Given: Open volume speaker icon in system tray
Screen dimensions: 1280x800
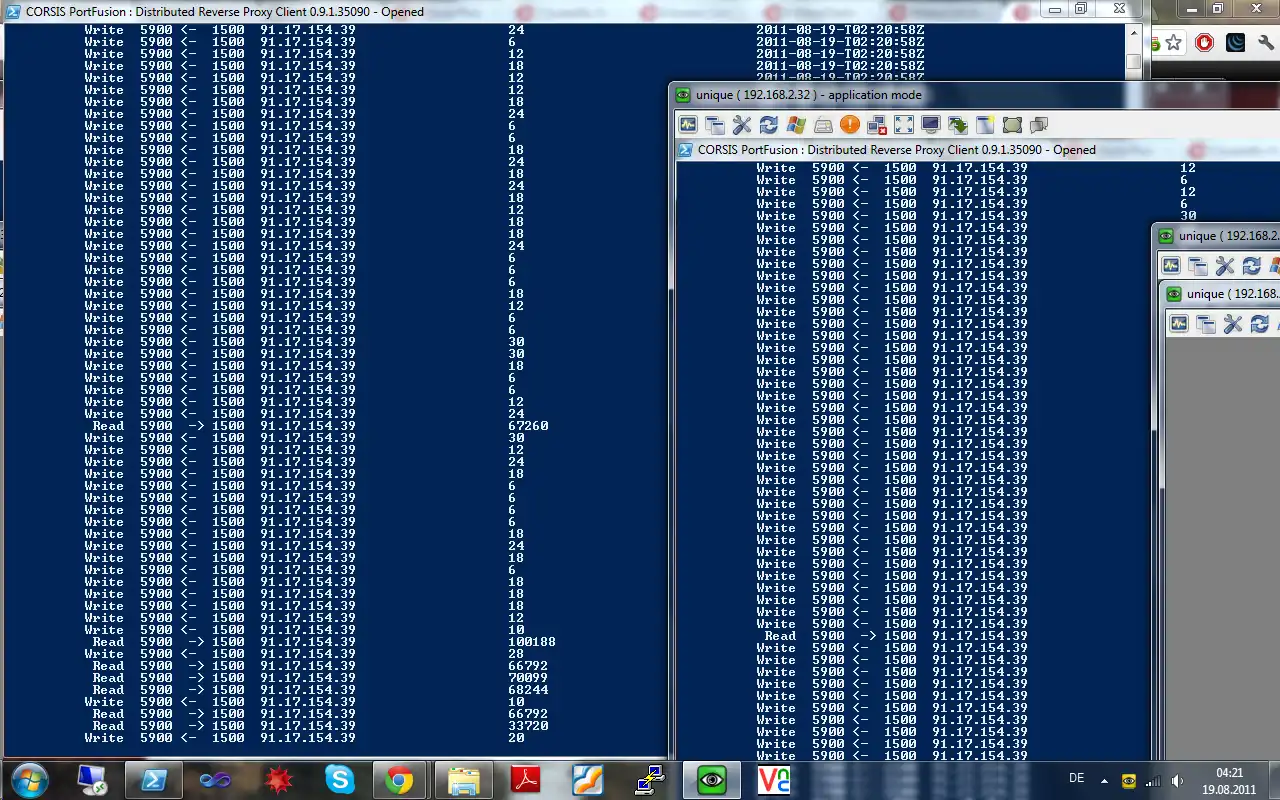Looking at the screenshot, I should 1177,780.
